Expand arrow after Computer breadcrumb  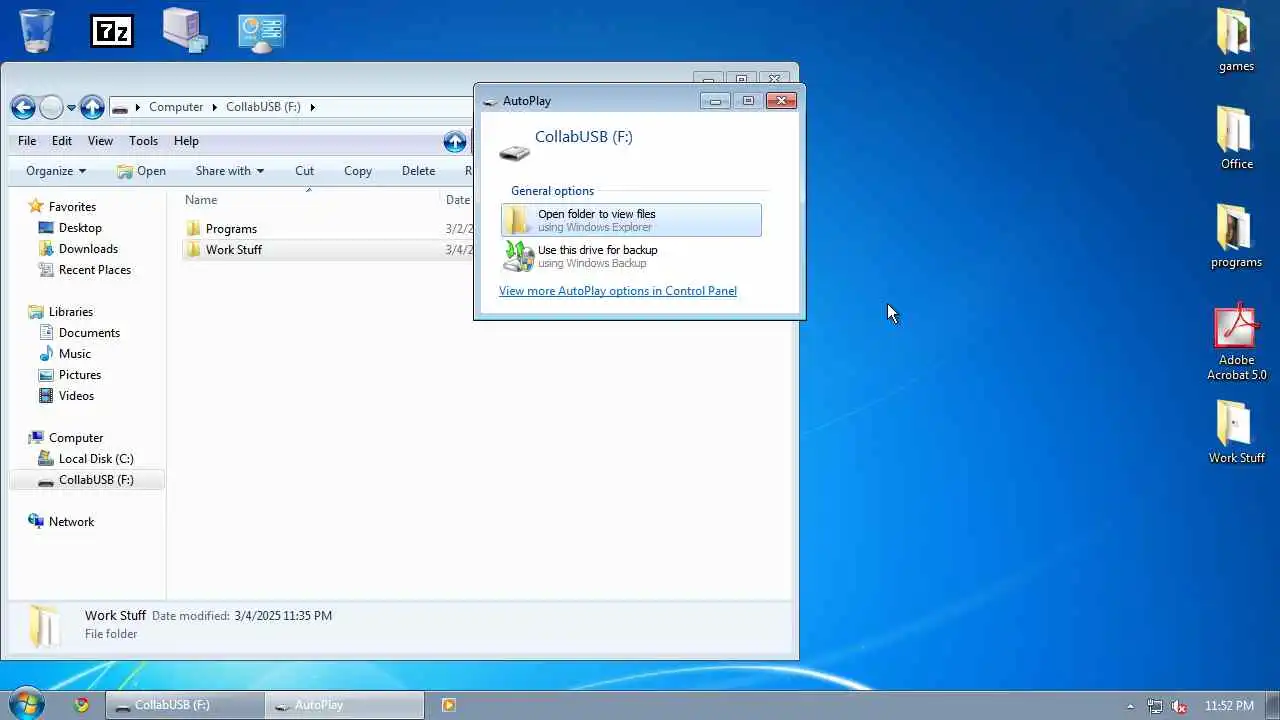214,107
